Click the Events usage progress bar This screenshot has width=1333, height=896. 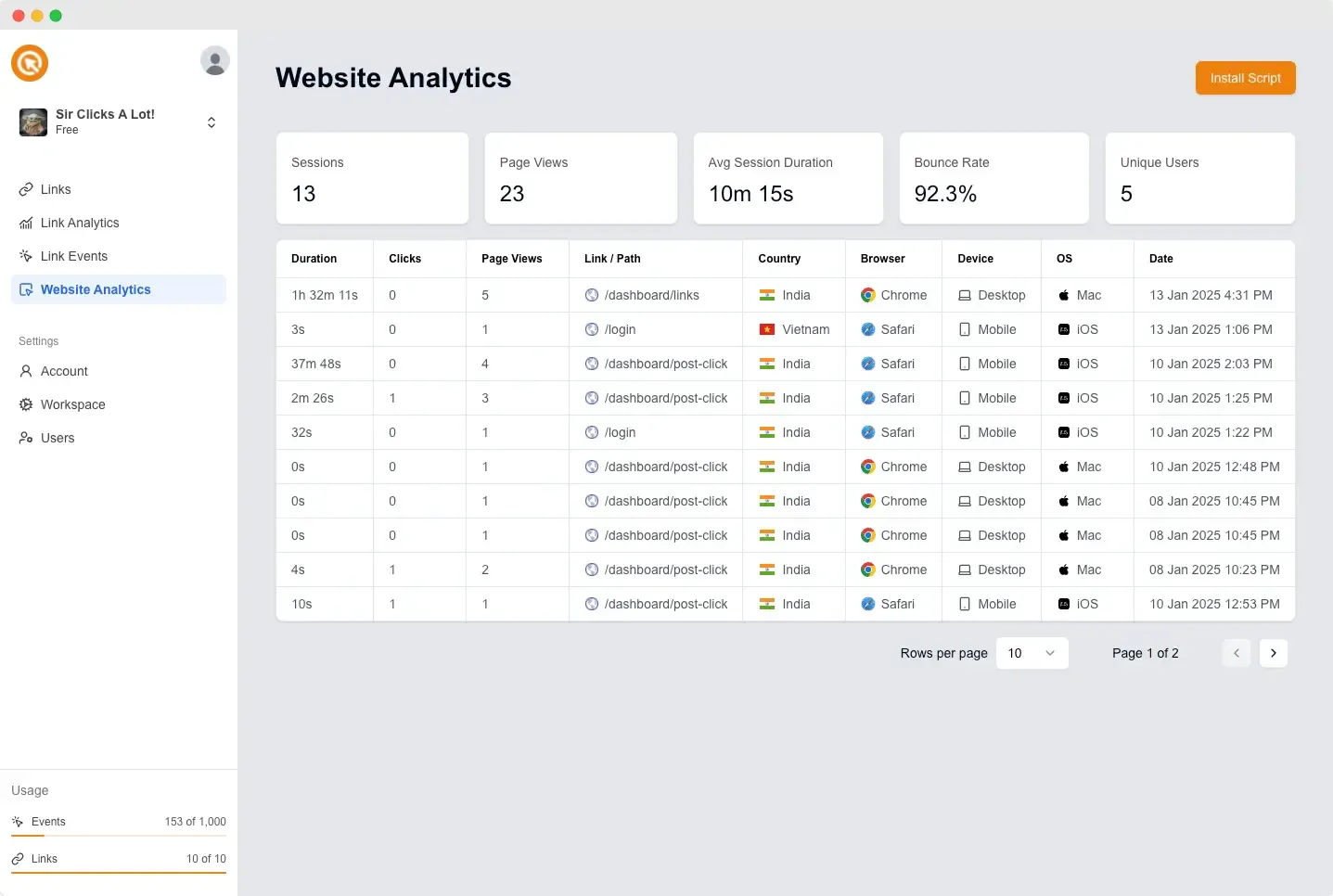pos(119,836)
